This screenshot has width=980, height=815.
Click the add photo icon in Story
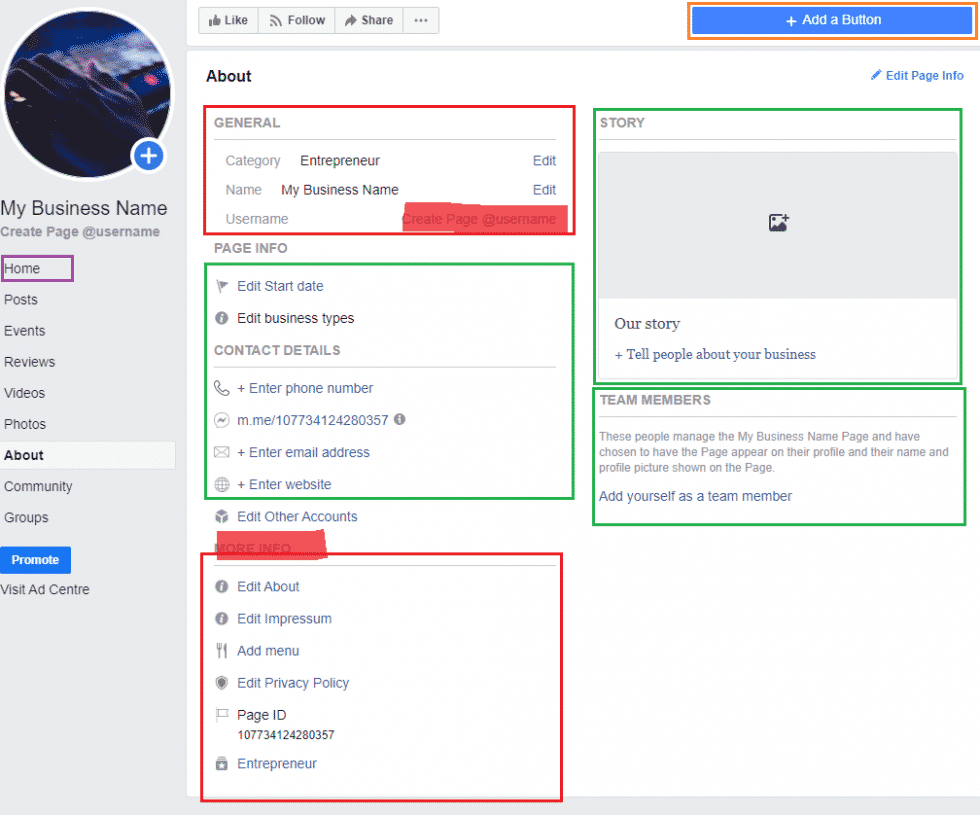[x=778, y=223]
